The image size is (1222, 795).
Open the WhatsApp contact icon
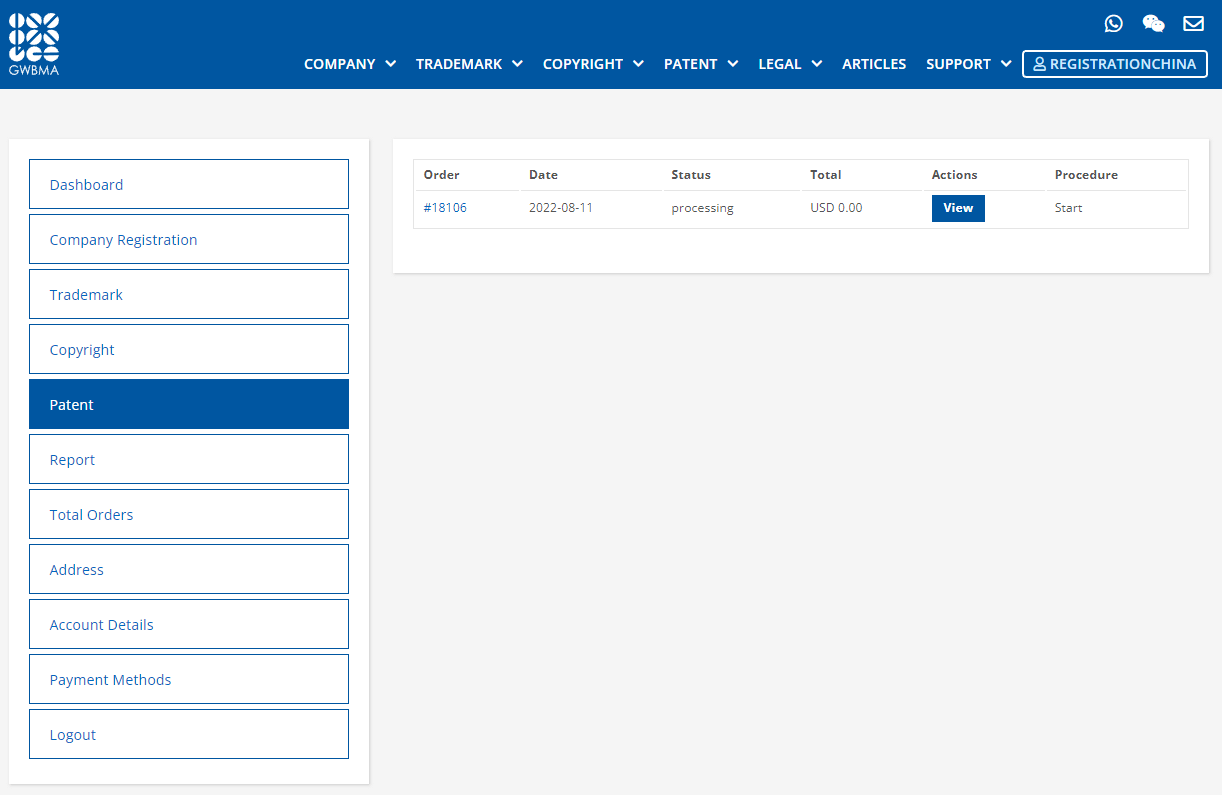click(1114, 23)
